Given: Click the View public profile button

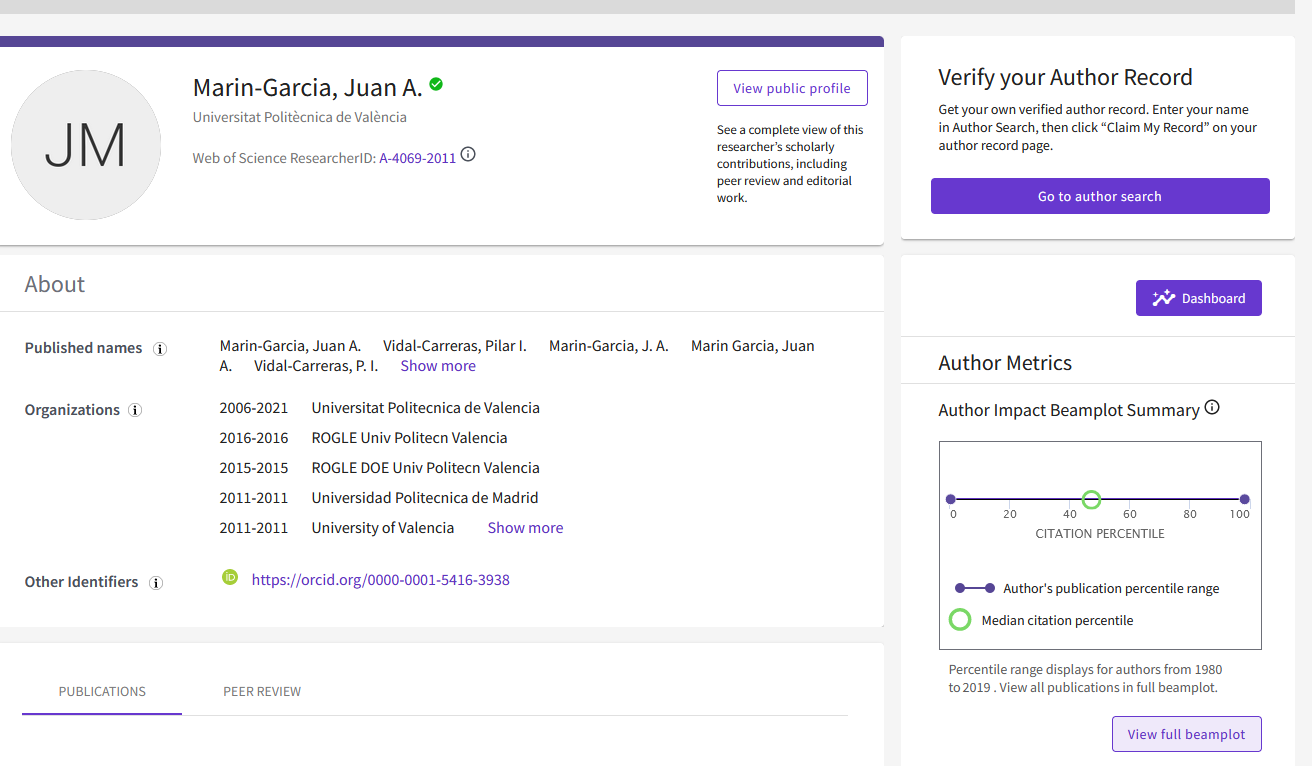Looking at the screenshot, I should click(x=792, y=88).
